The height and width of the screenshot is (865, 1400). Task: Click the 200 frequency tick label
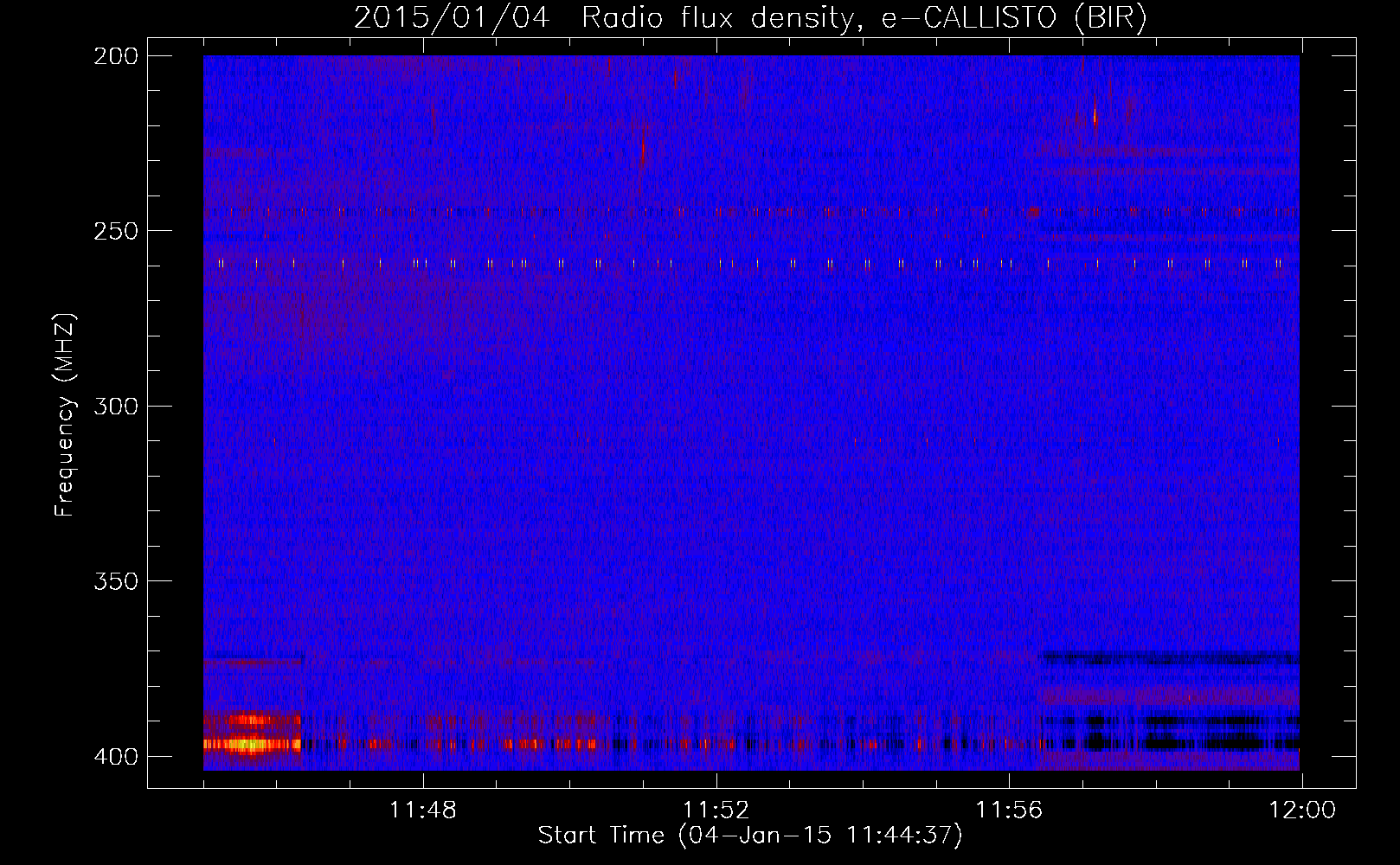tap(115, 56)
